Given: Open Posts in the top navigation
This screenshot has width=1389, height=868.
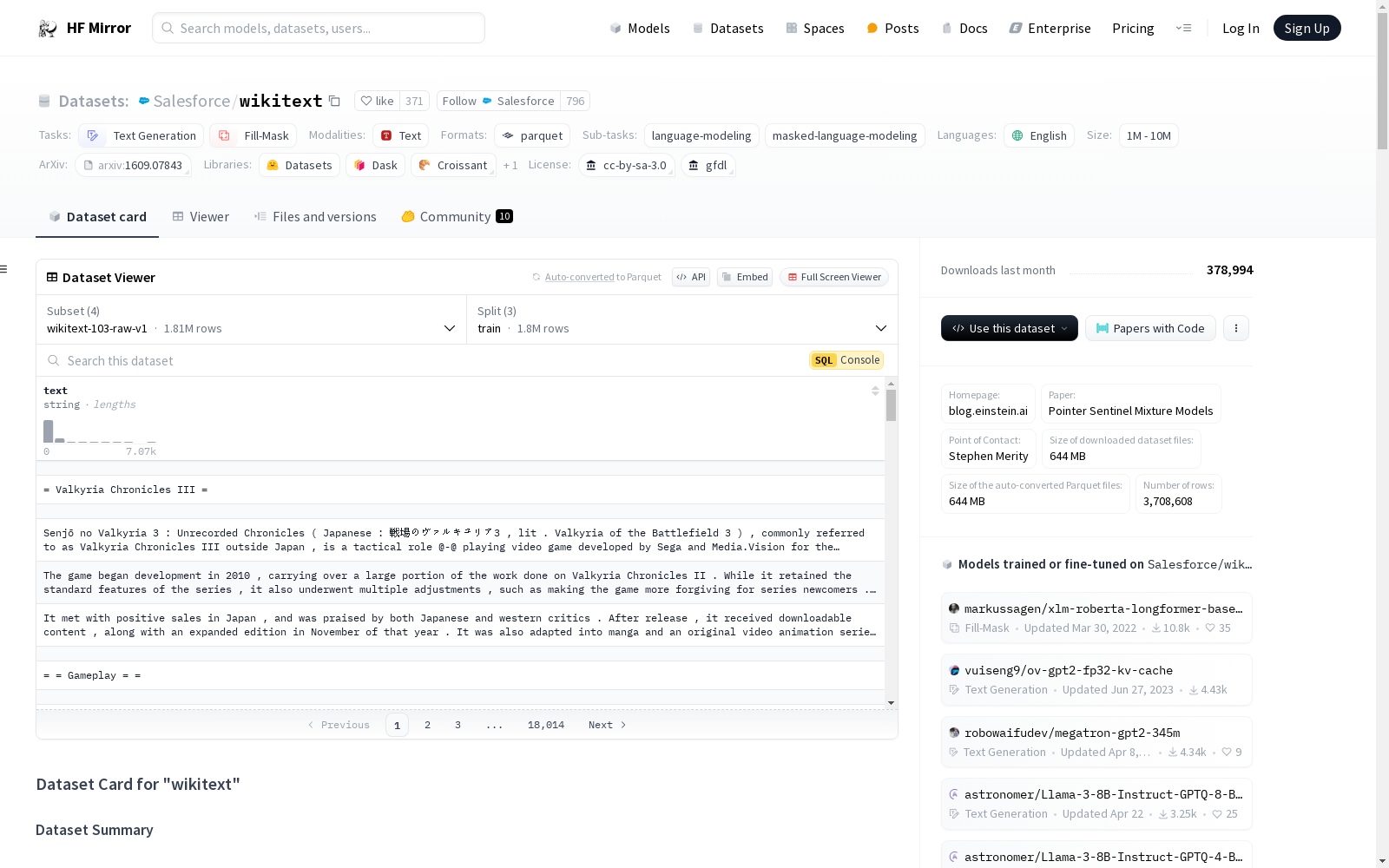Looking at the screenshot, I should 892,29.
